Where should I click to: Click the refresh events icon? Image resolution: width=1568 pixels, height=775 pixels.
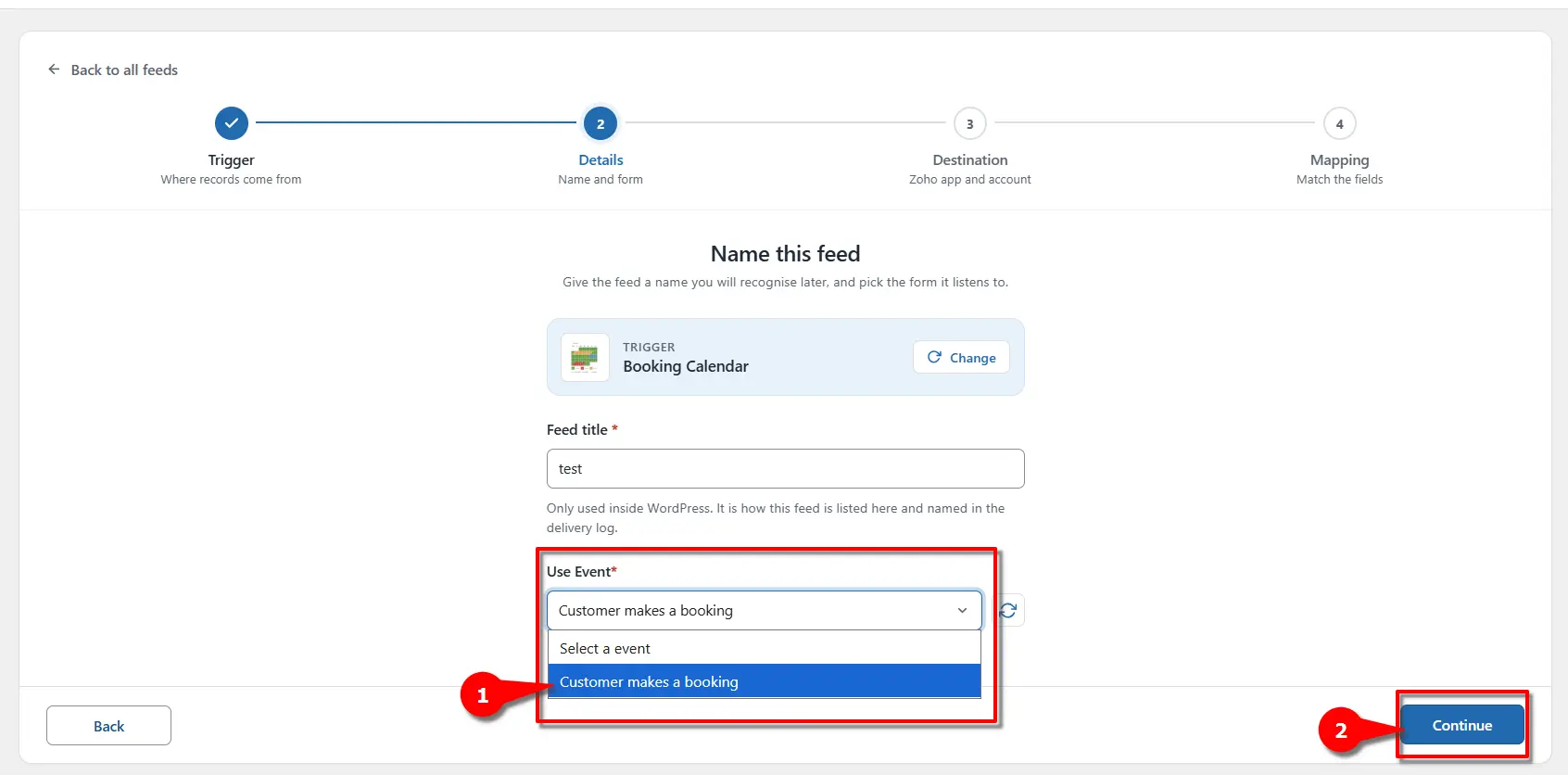point(1008,610)
